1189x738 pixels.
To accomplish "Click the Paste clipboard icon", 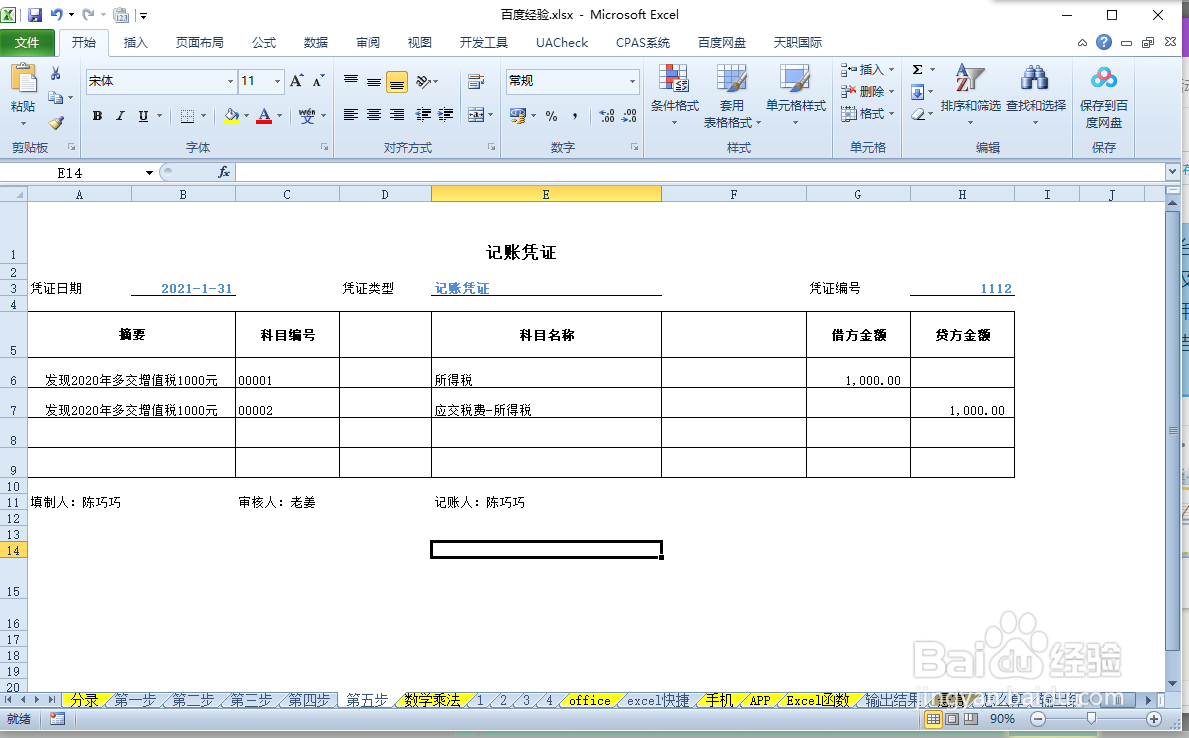I will pyautogui.click(x=24, y=80).
